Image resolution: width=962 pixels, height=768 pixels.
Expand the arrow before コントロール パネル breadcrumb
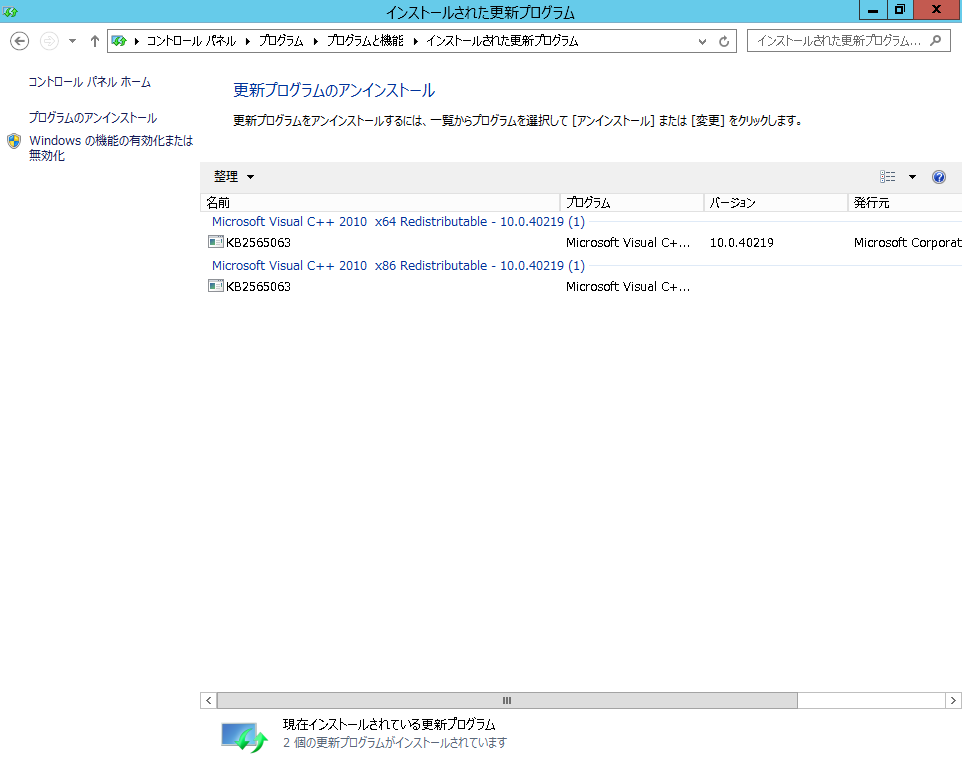[x=137, y=41]
